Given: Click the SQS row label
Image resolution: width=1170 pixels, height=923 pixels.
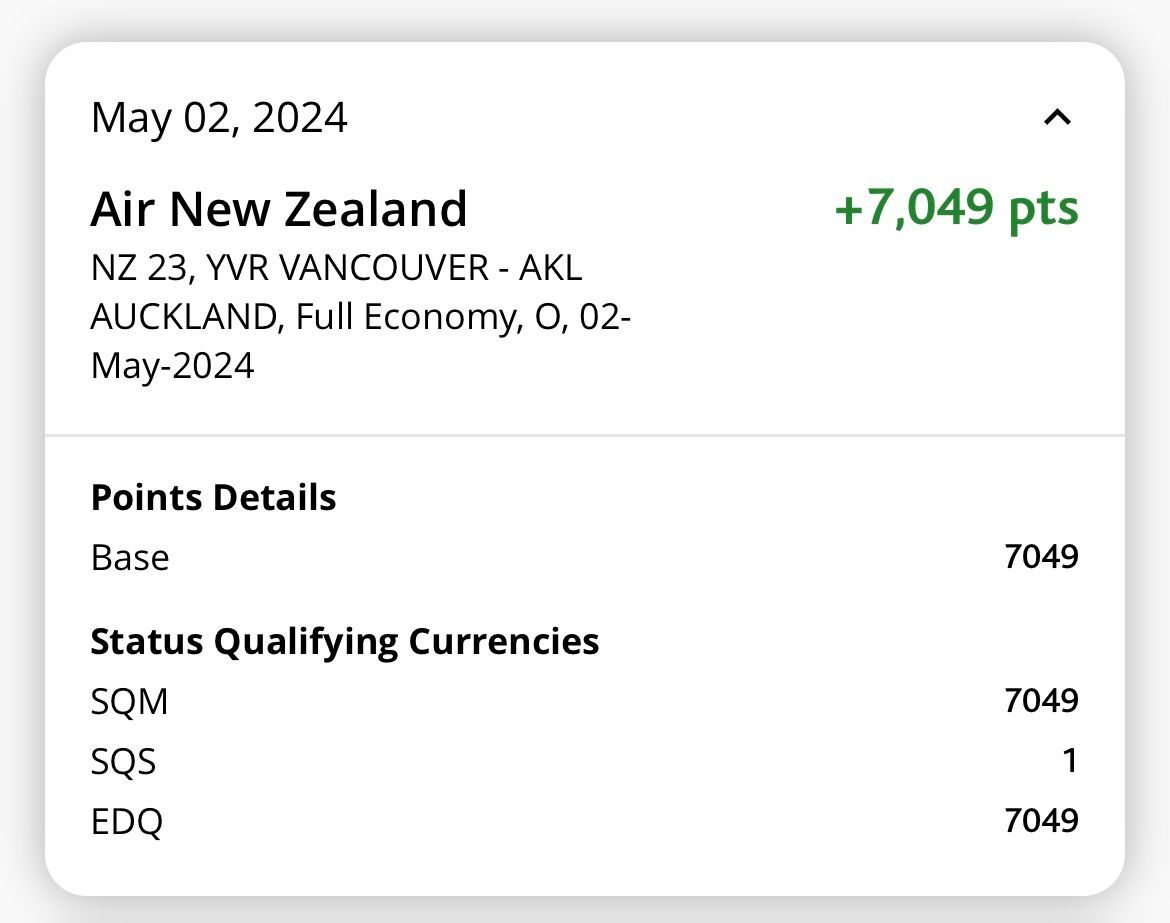Looking at the screenshot, I should click(123, 762).
